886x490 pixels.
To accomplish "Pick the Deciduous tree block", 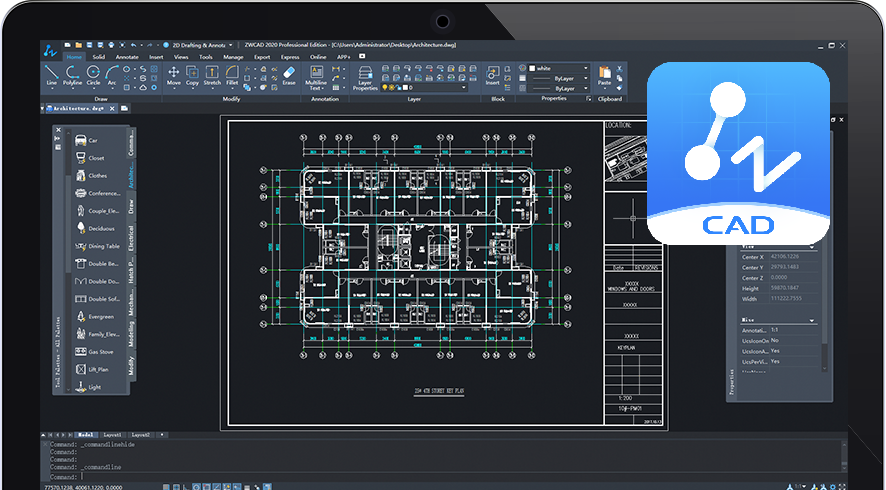I will (x=95, y=228).
